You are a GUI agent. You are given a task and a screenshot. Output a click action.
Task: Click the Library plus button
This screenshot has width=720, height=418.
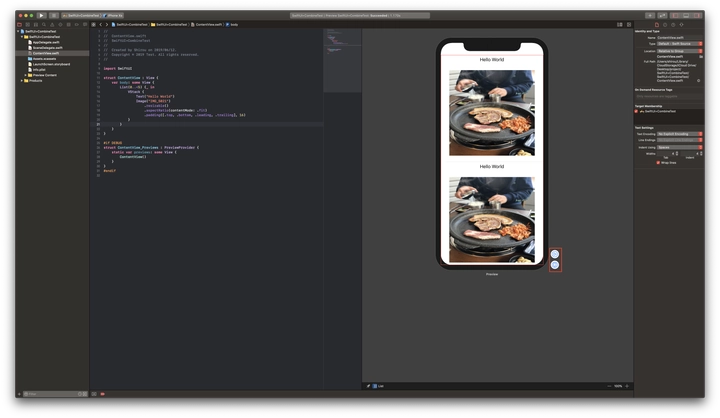(650, 15)
